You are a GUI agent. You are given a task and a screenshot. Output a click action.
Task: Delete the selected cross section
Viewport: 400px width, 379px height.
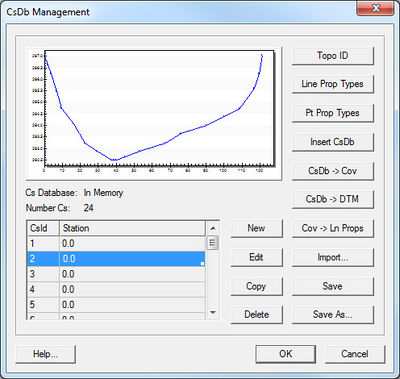(x=256, y=315)
